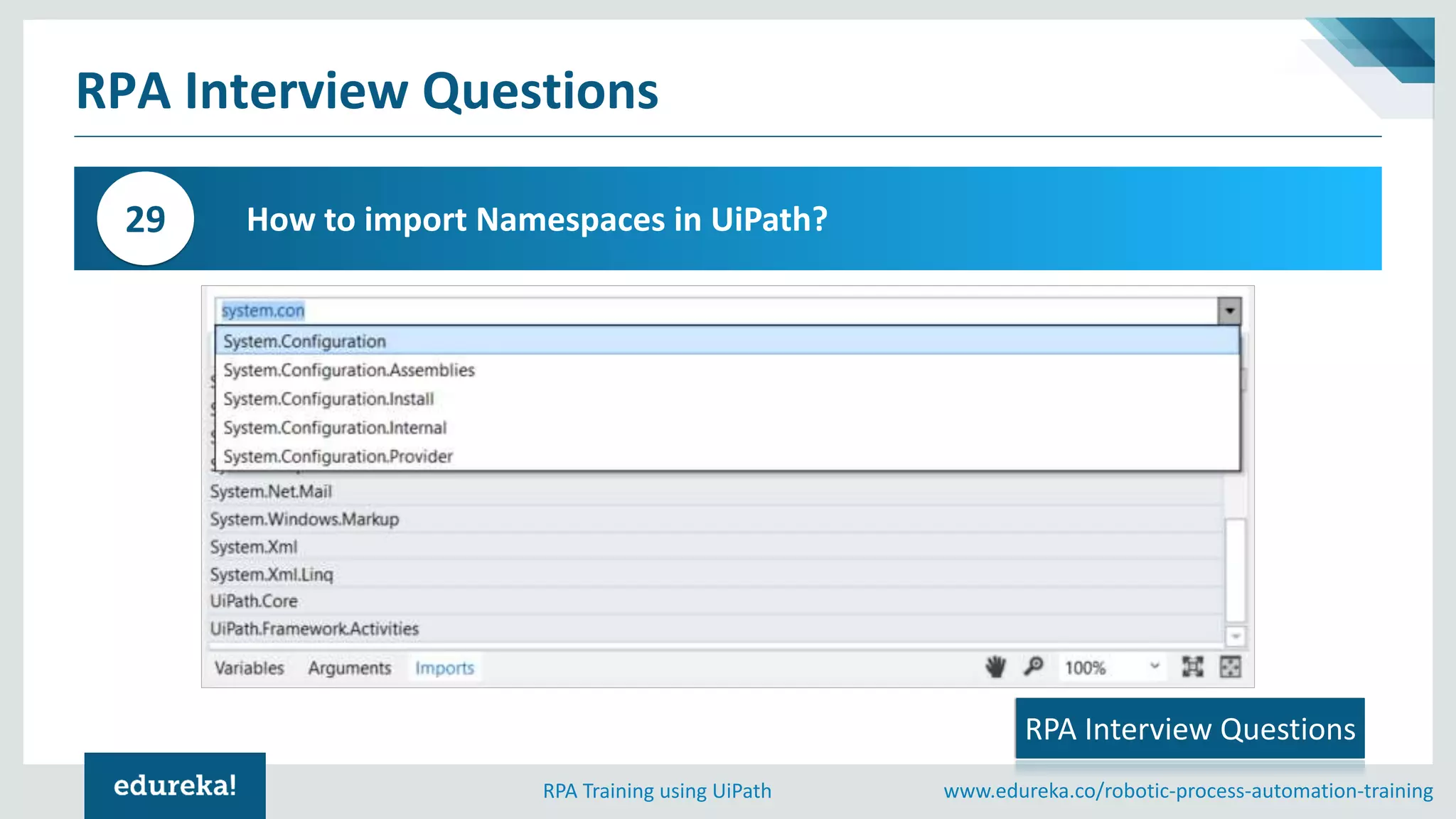Screen dimensions: 1456x819
Task: Click the pan hand tool icon
Action: tap(995, 667)
